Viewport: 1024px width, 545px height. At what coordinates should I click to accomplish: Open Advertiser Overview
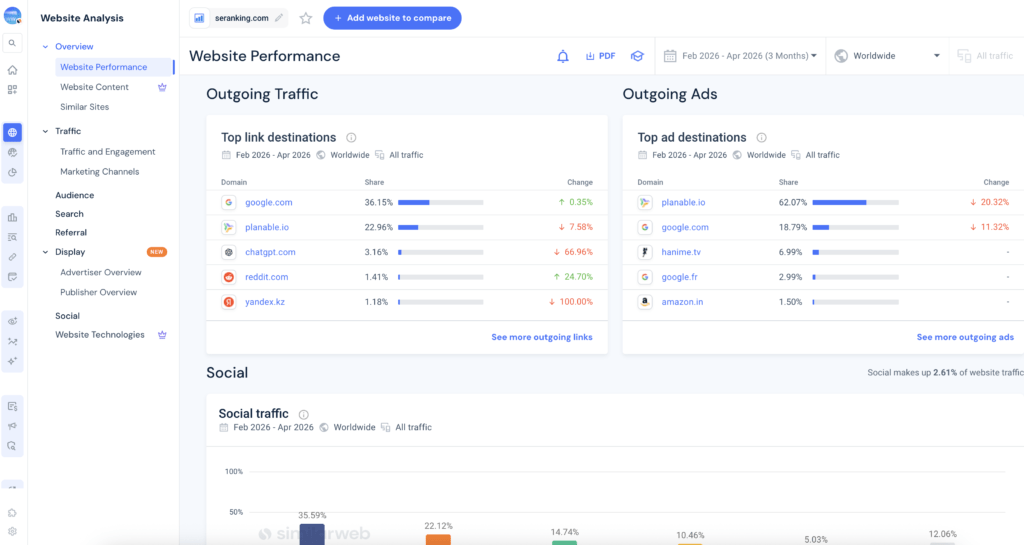click(101, 272)
